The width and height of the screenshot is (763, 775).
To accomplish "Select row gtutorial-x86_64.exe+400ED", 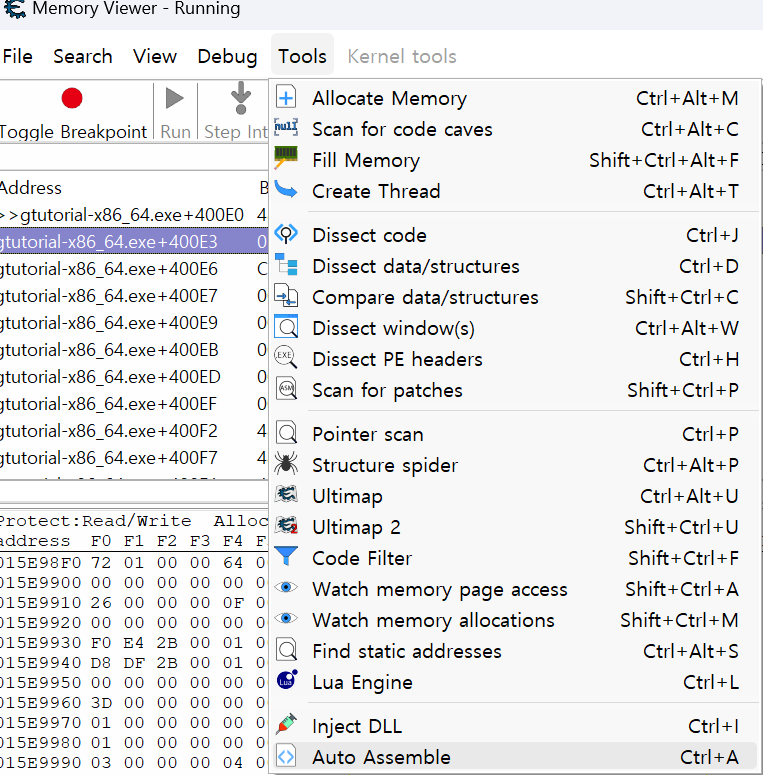I will pos(133,377).
